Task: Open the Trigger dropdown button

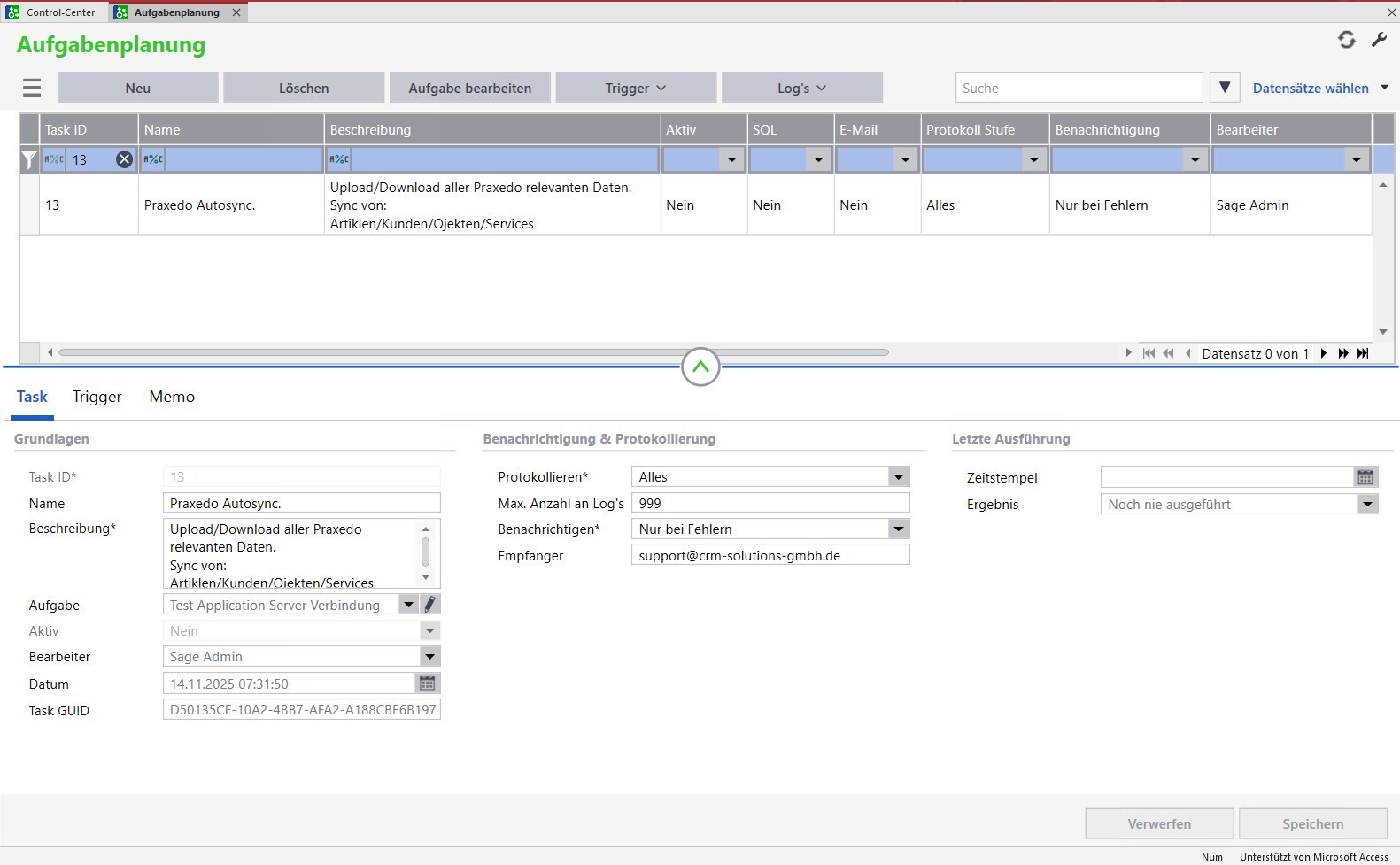Action: click(x=635, y=88)
